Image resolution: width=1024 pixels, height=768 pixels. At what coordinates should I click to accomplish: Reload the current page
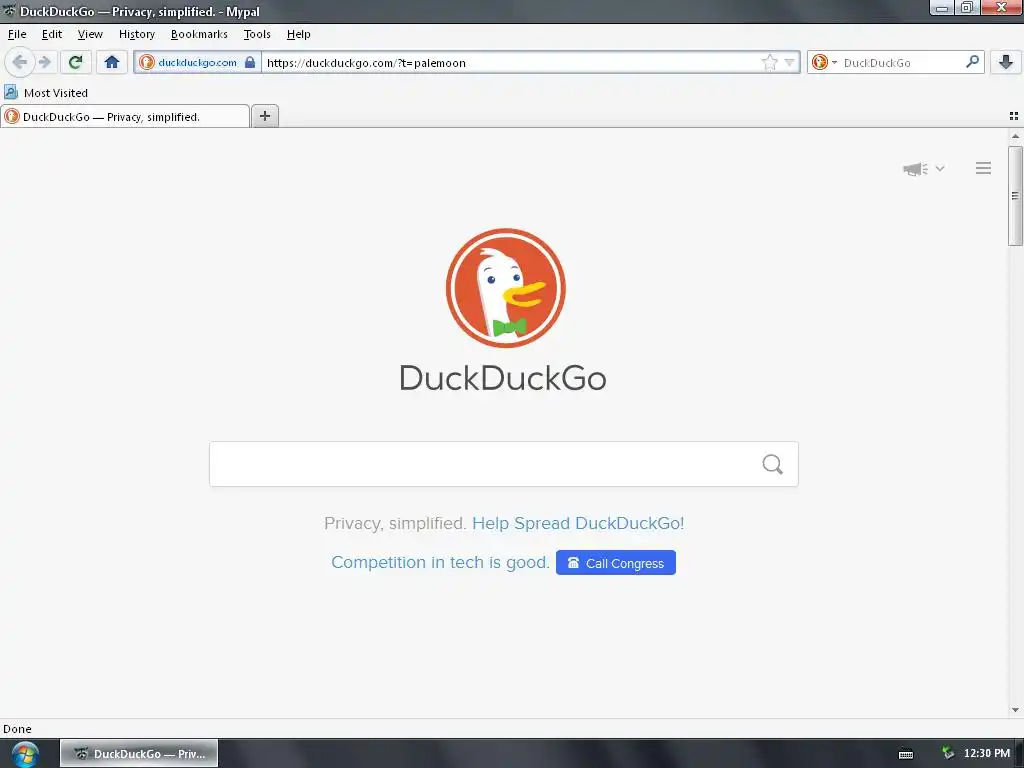pyautogui.click(x=75, y=62)
